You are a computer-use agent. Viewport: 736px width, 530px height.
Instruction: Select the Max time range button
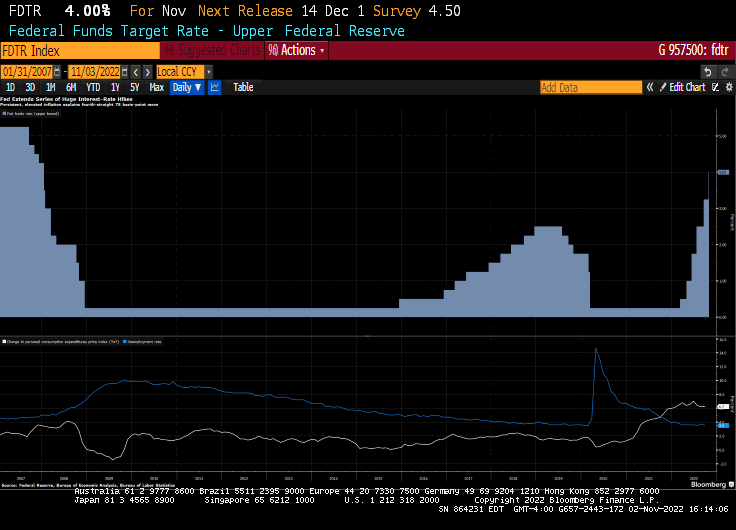156,87
